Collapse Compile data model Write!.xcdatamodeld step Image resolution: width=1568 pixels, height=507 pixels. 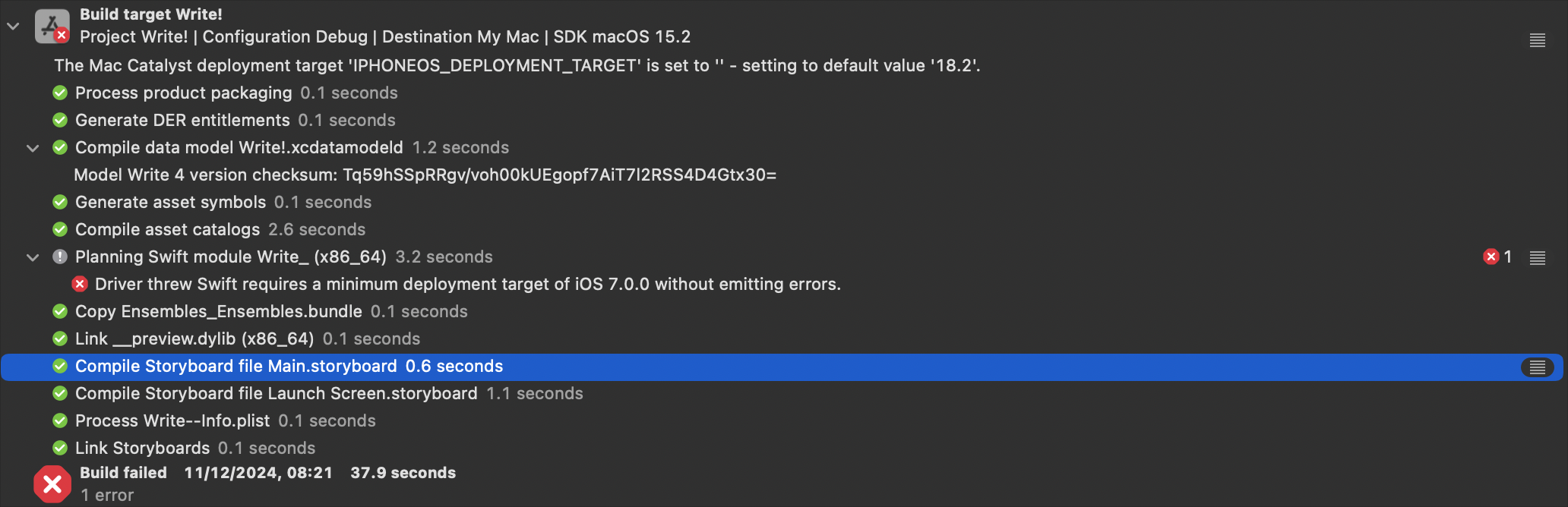(33, 148)
